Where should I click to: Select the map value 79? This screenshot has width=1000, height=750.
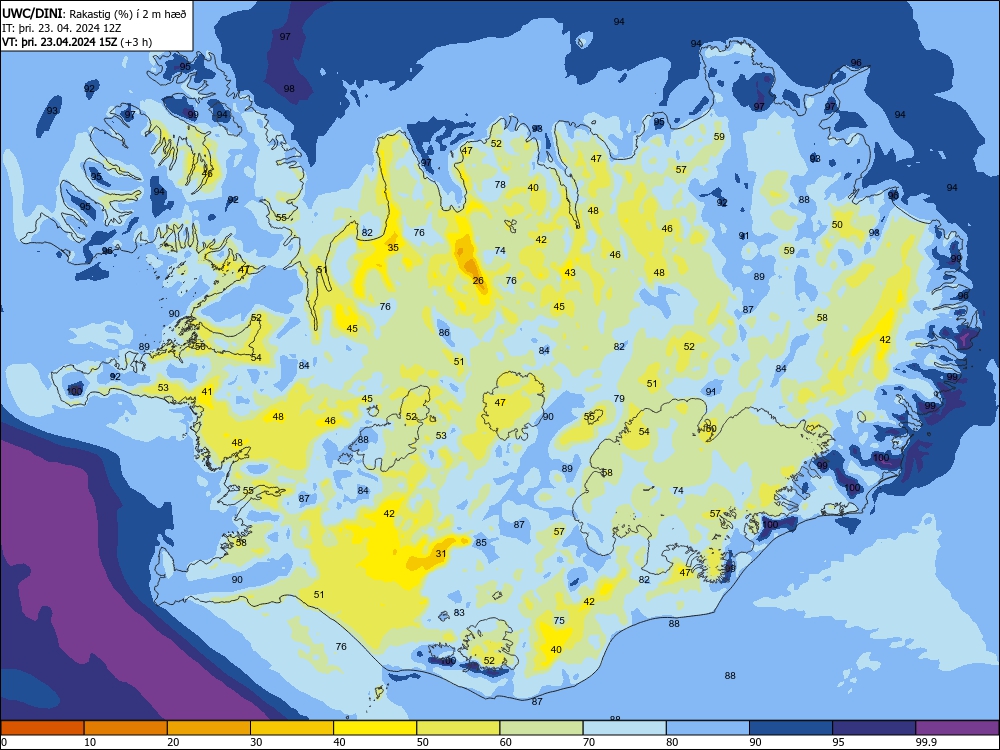(x=619, y=399)
